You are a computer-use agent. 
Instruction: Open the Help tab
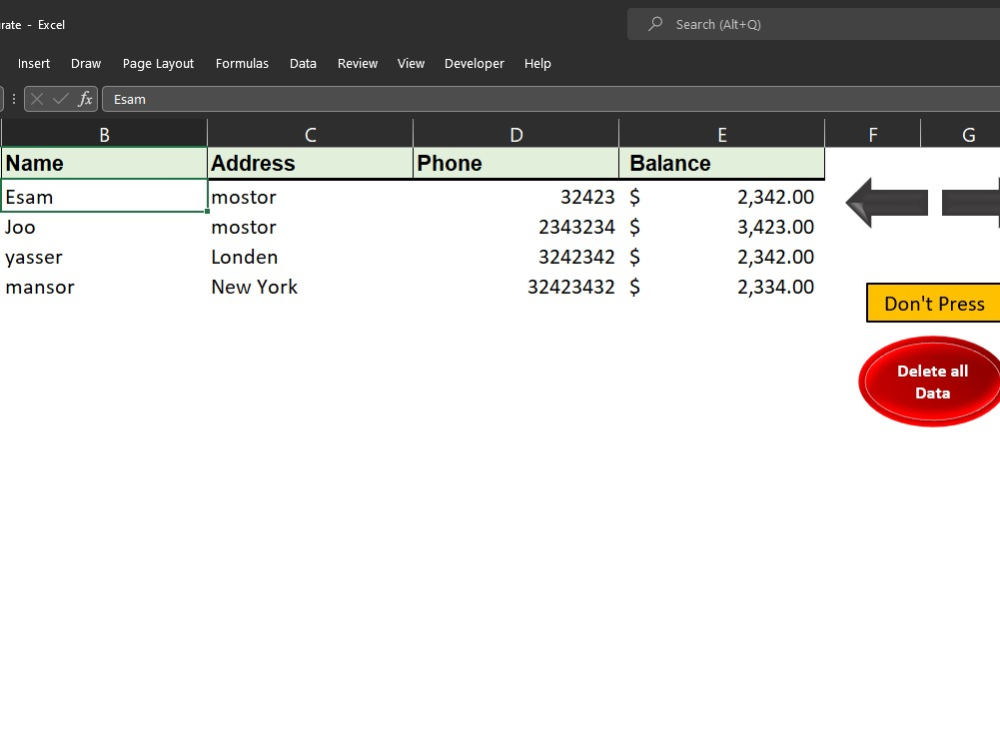[538, 64]
